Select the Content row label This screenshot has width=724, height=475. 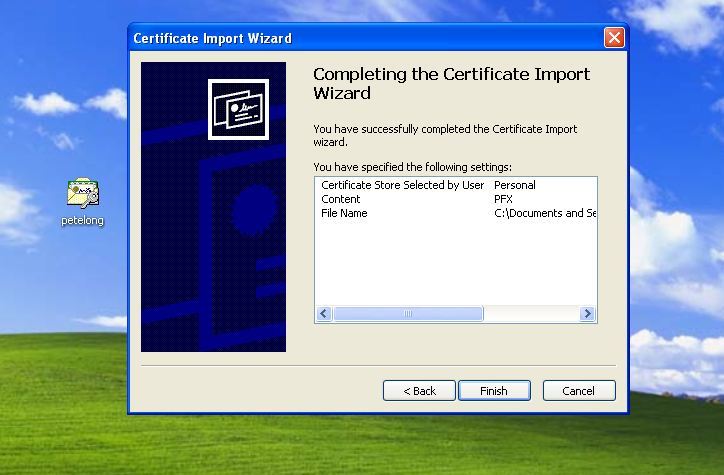pyautogui.click(x=341, y=199)
